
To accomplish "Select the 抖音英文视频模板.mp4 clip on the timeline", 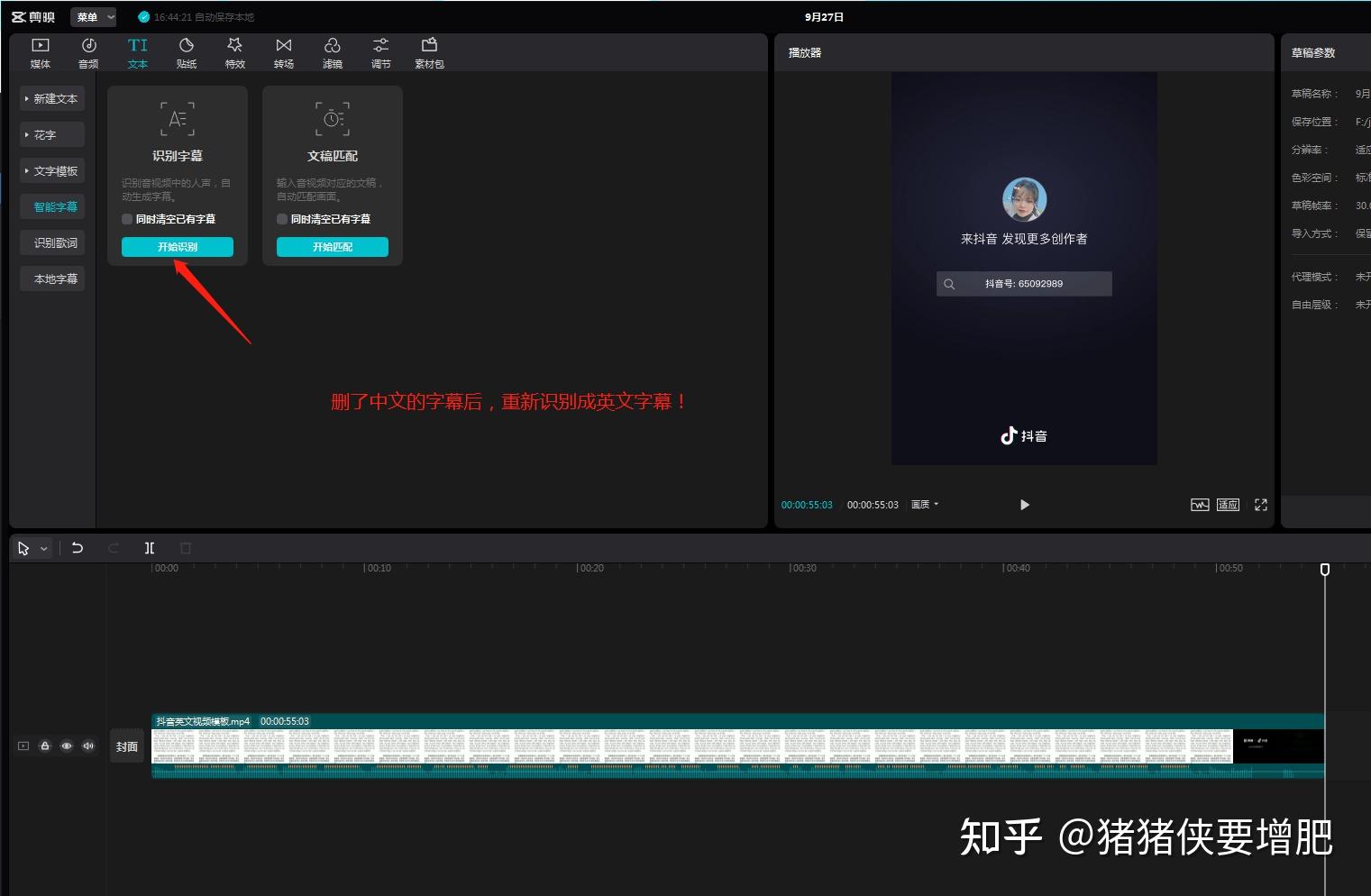I will (737, 745).
